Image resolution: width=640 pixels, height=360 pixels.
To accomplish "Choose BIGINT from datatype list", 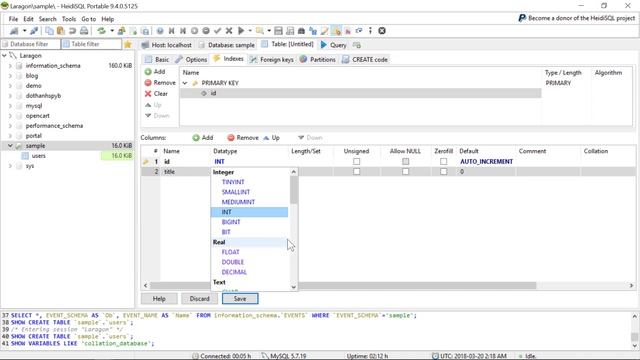I will [231, 222].
